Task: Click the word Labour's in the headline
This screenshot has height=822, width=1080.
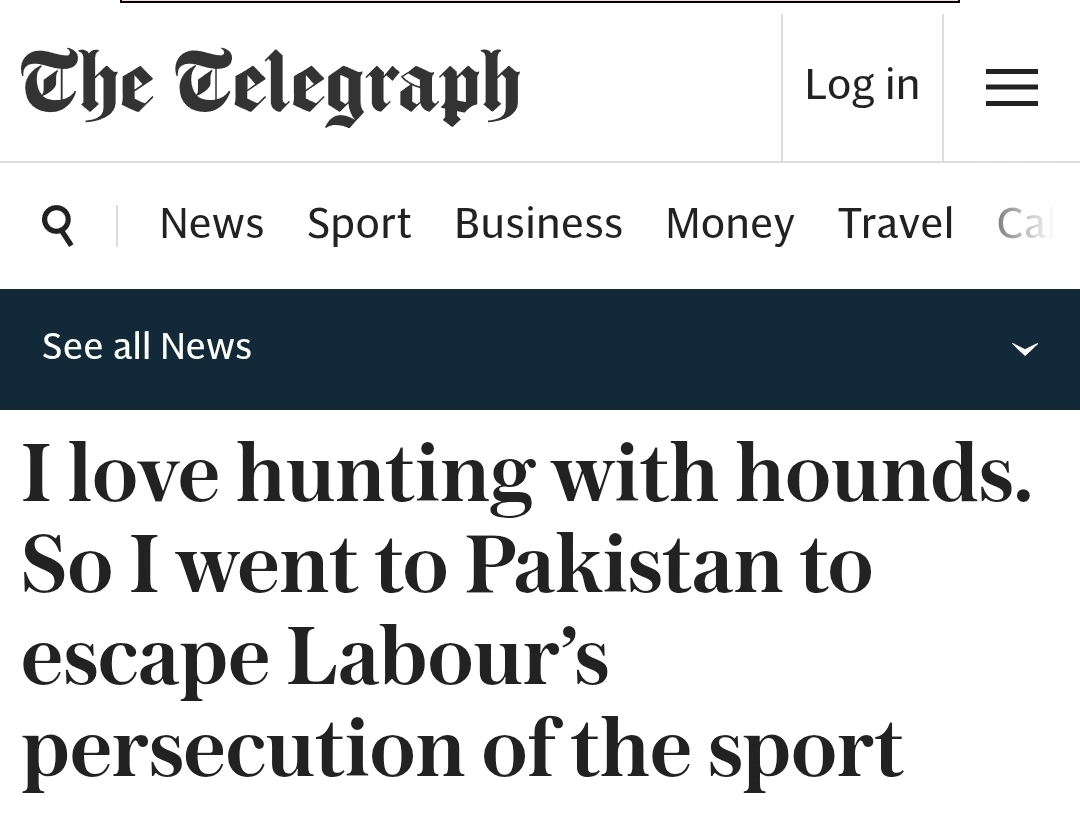Action: tap(447, 658)
